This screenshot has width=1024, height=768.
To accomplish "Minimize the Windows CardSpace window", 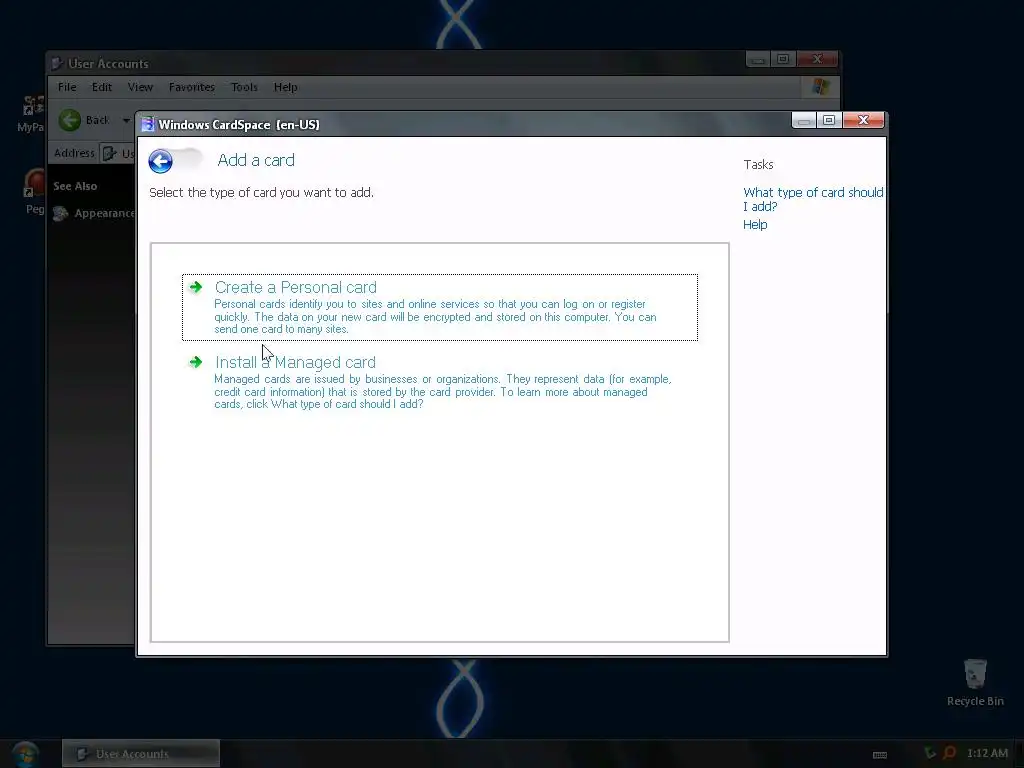I will (804, 120).
